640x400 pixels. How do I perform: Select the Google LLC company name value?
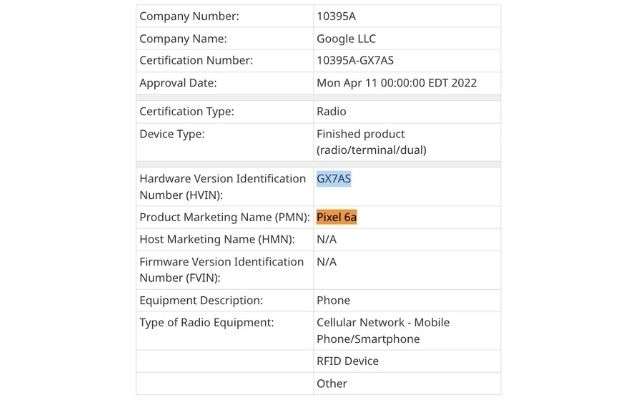[x=346, y=38]
